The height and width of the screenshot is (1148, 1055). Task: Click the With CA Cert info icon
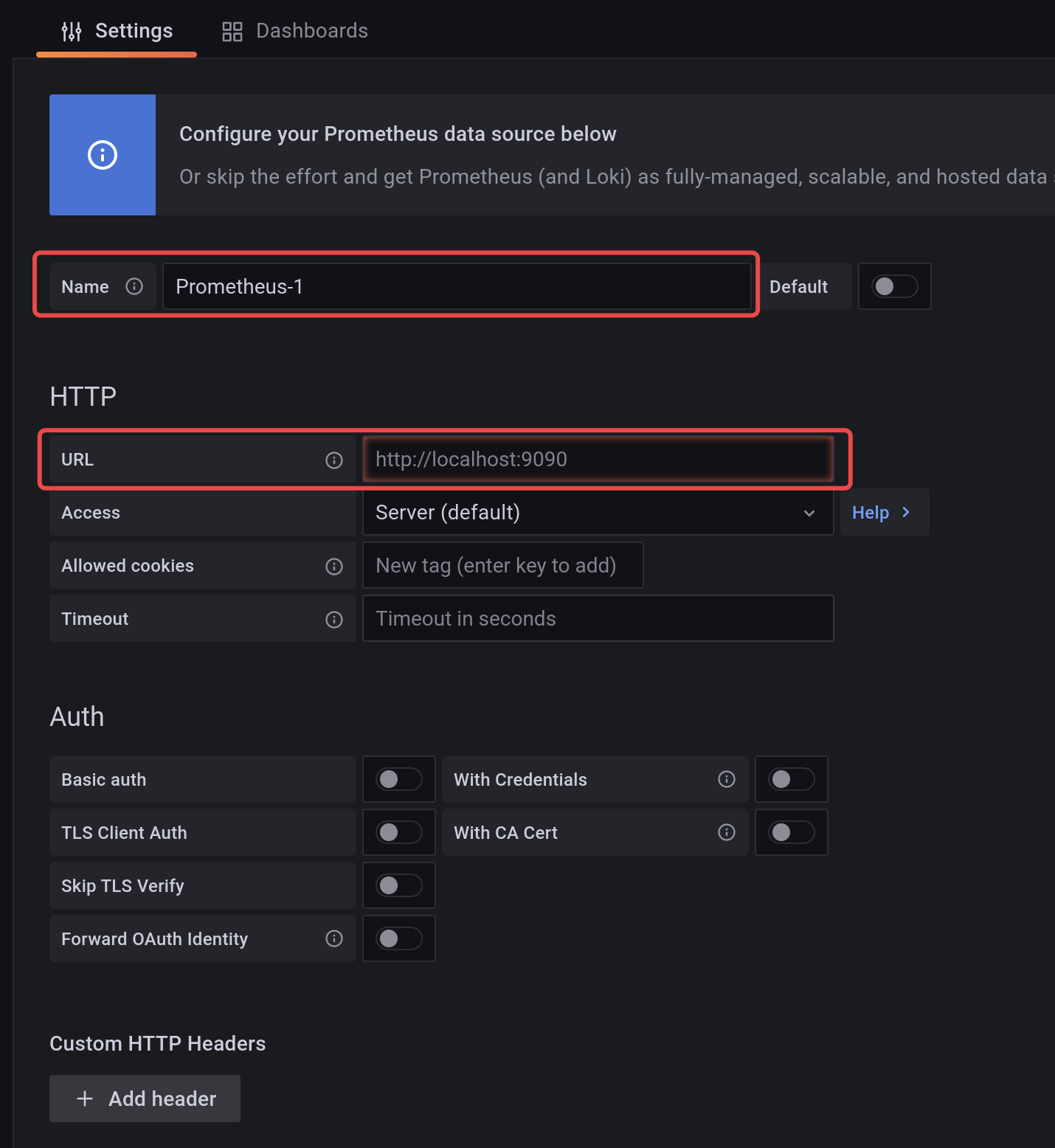coord(727,832)
